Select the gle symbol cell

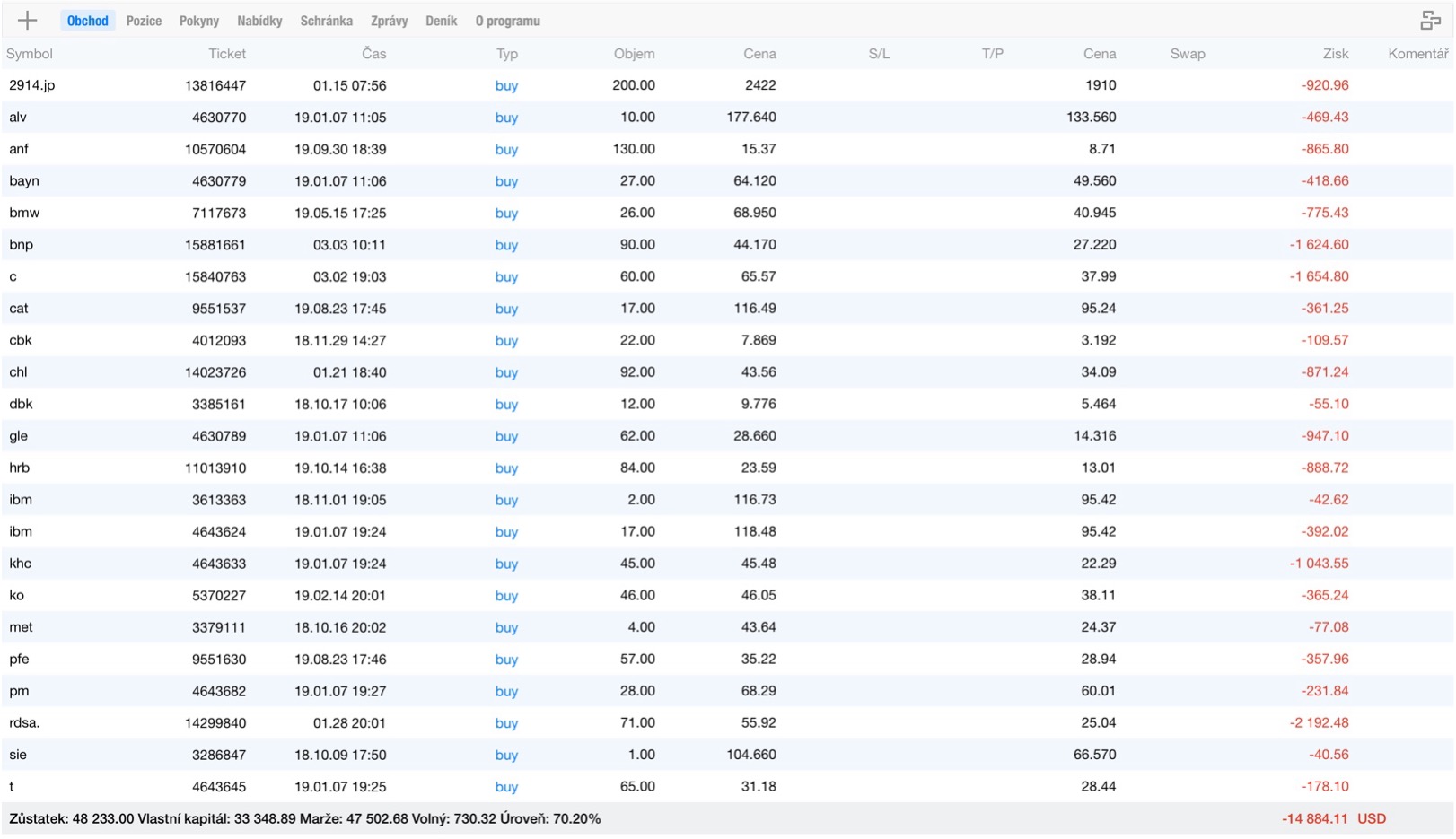click(x=18, y=436)
